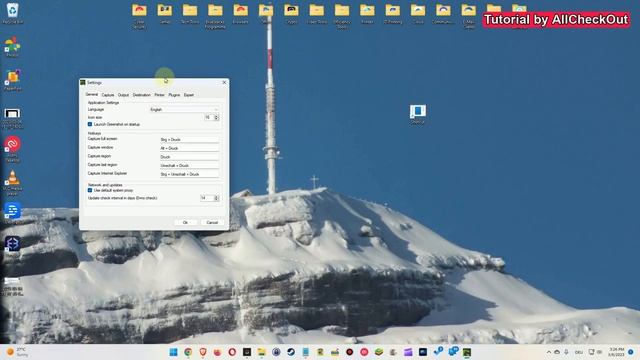Click the Capture last region hotkey field
This screenshot has height=360, width=640.
click(x=189, y=165)
